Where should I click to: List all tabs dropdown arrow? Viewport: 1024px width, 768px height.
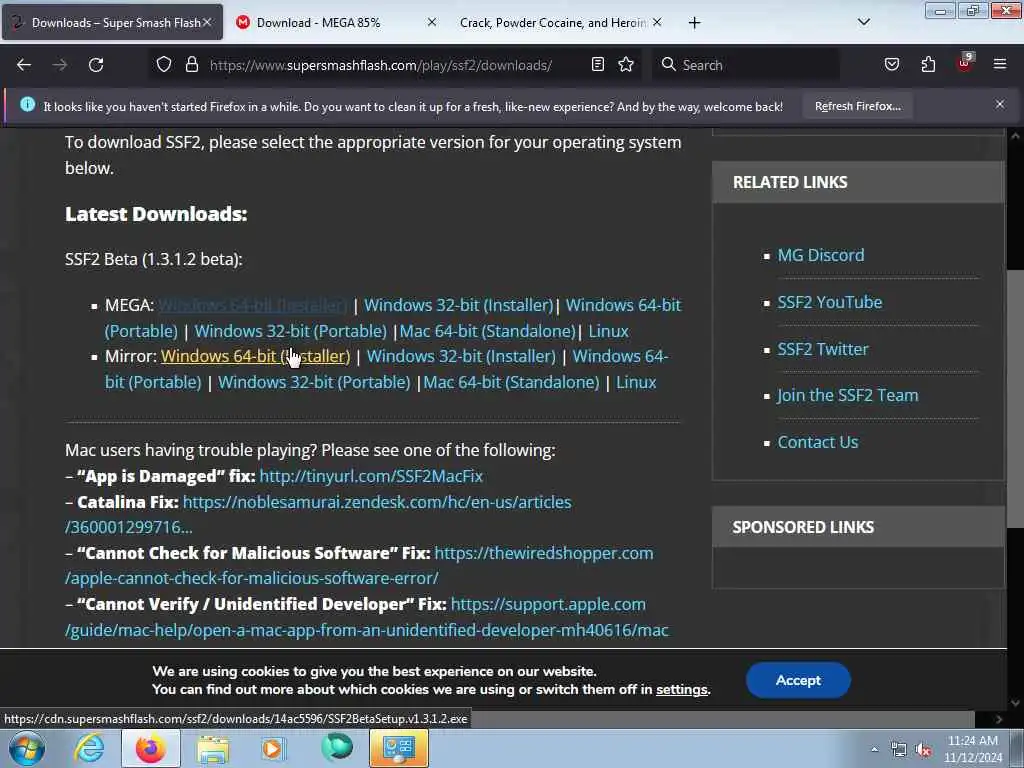pyautogui.click(x=863, y=22)
